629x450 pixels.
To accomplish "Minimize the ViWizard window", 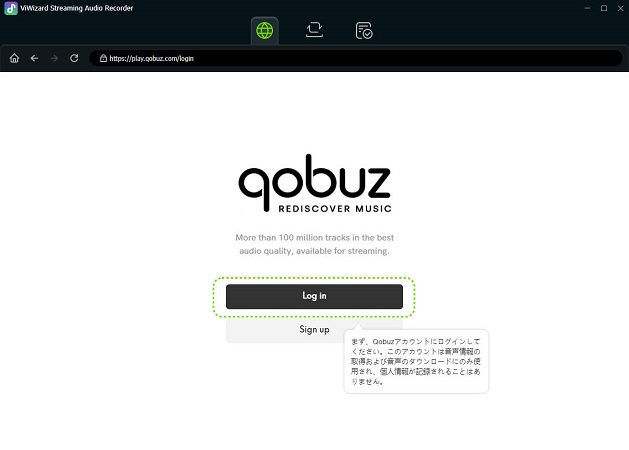I will pyautogui.click(x=587, y=8).
